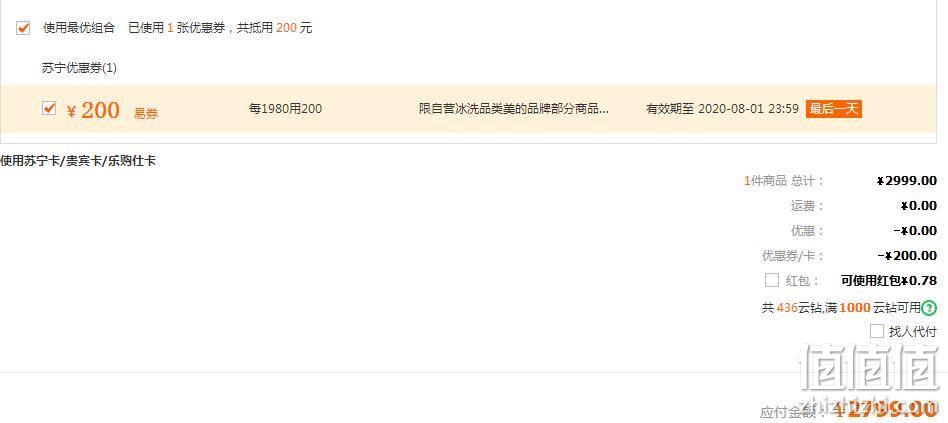Uncheck the 使用最优组合 checkbox
948x423 pixels.
pyautogui.click(x=23, y=28)
